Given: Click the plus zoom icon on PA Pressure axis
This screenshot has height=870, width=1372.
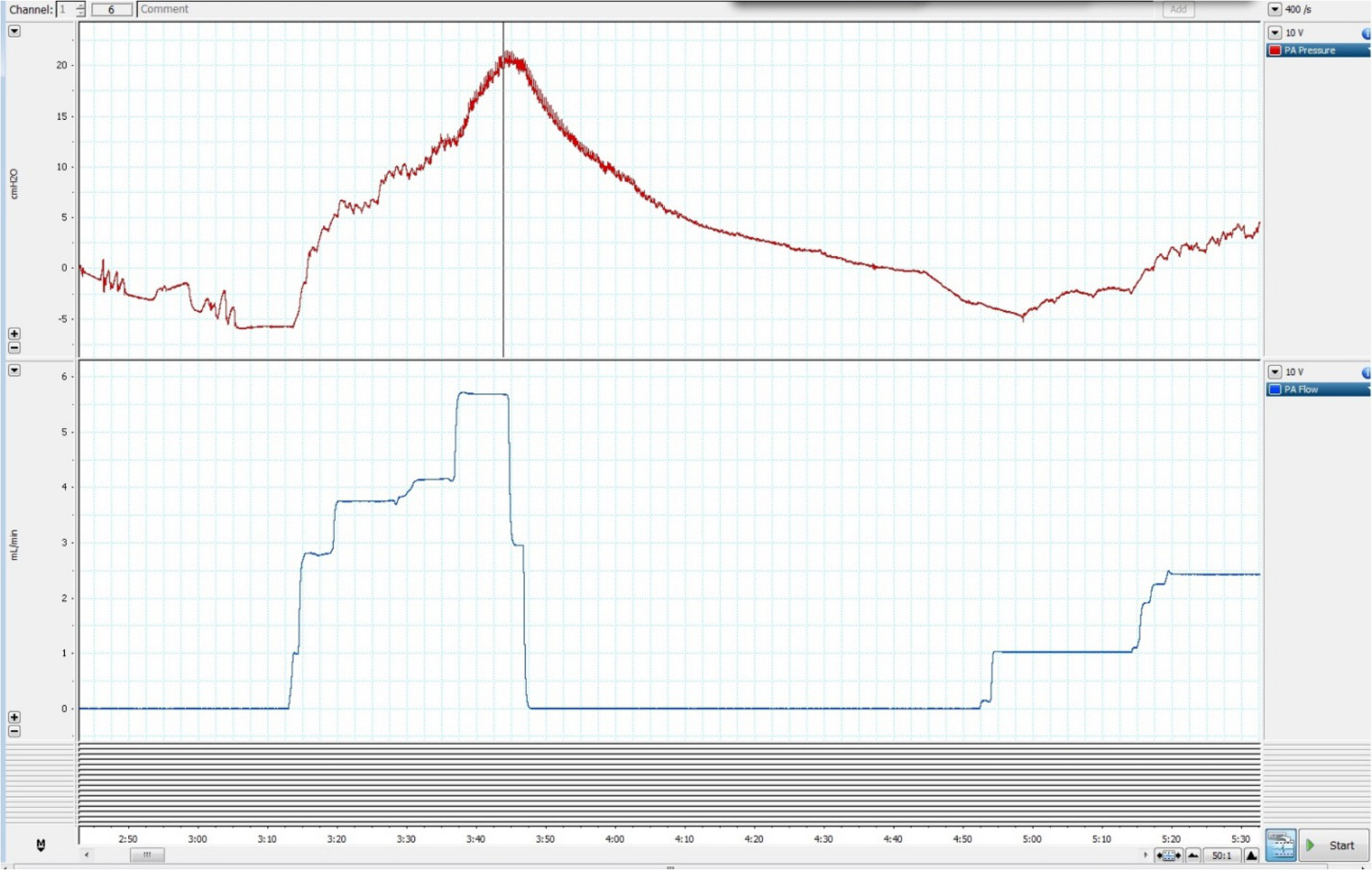Looking at the screenshot, I should click(14, 334).
